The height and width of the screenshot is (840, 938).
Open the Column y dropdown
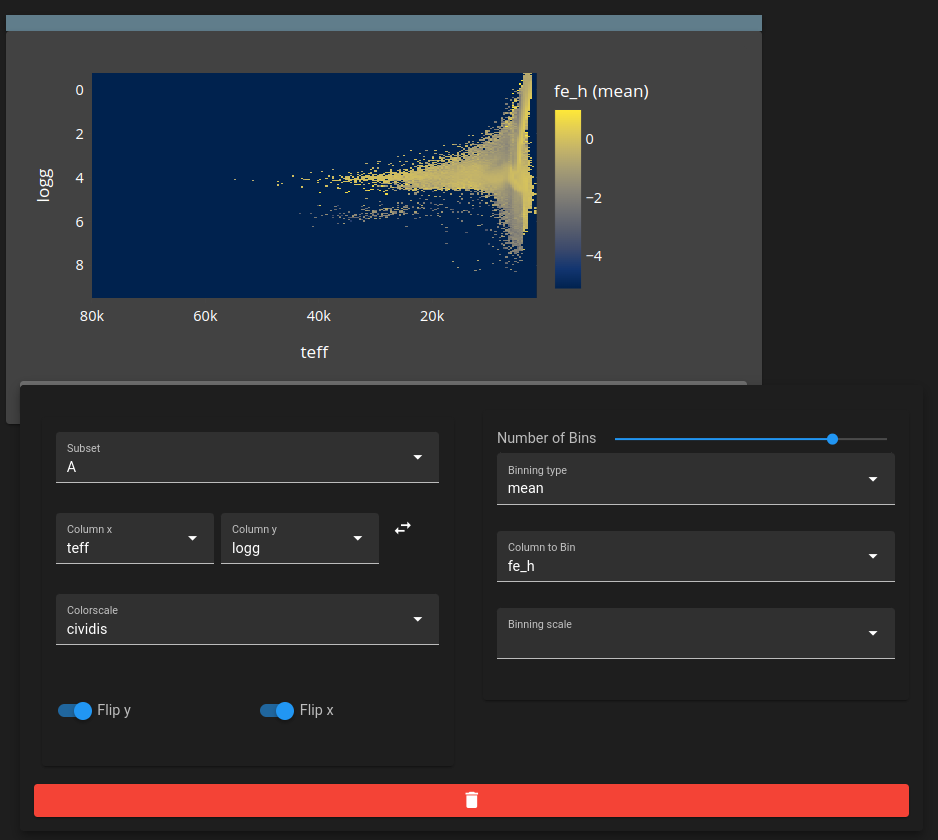point(300,538)
